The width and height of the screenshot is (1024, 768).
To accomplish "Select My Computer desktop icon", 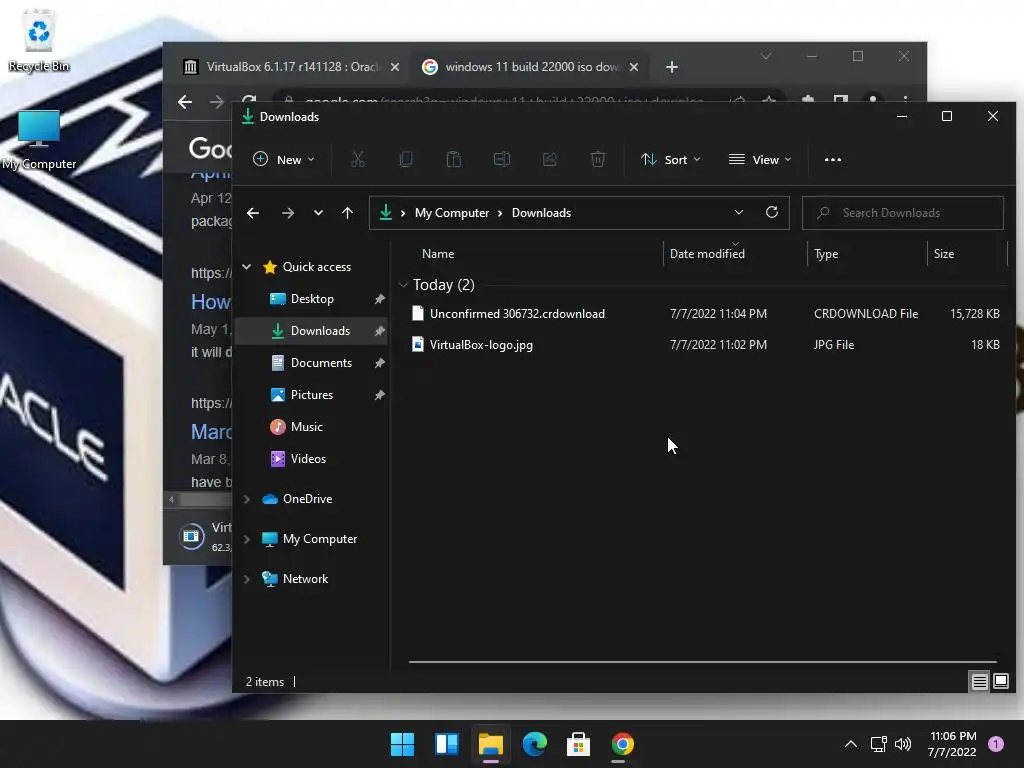I will (x=39, y=140).
